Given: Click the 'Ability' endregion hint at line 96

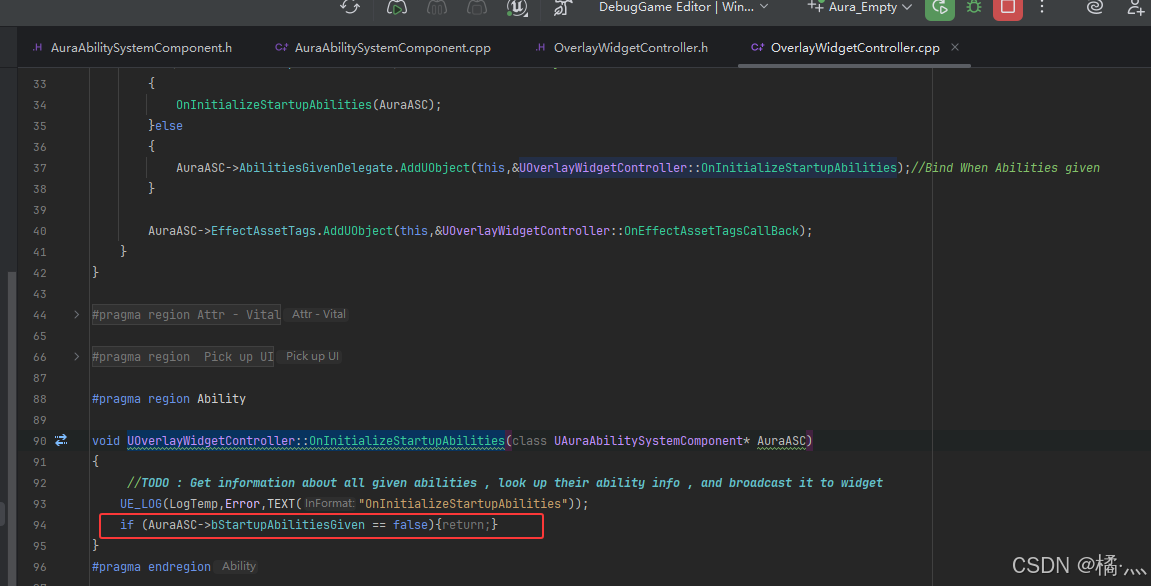Looking at the screenshot, I should 239,566.
